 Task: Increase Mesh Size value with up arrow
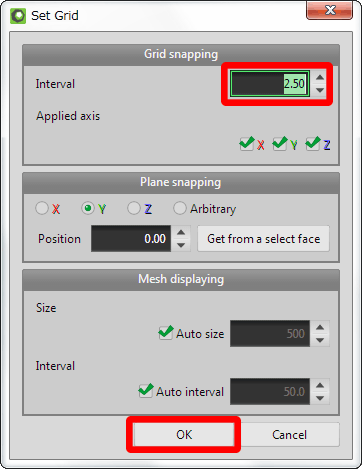pyautogui.click(x=320, y=327)
